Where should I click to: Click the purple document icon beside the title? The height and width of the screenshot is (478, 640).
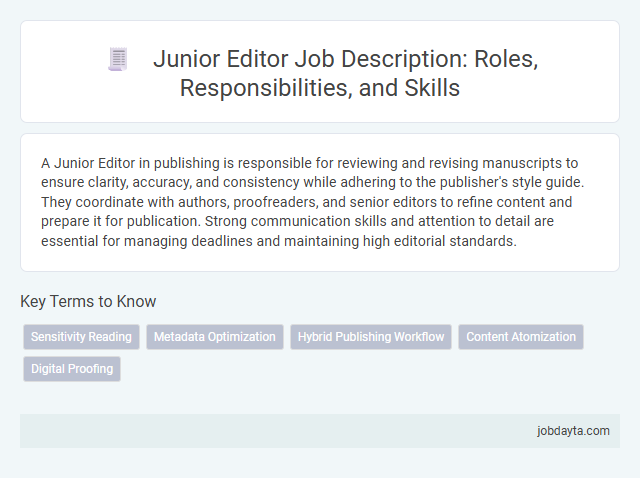pos(118,59)
